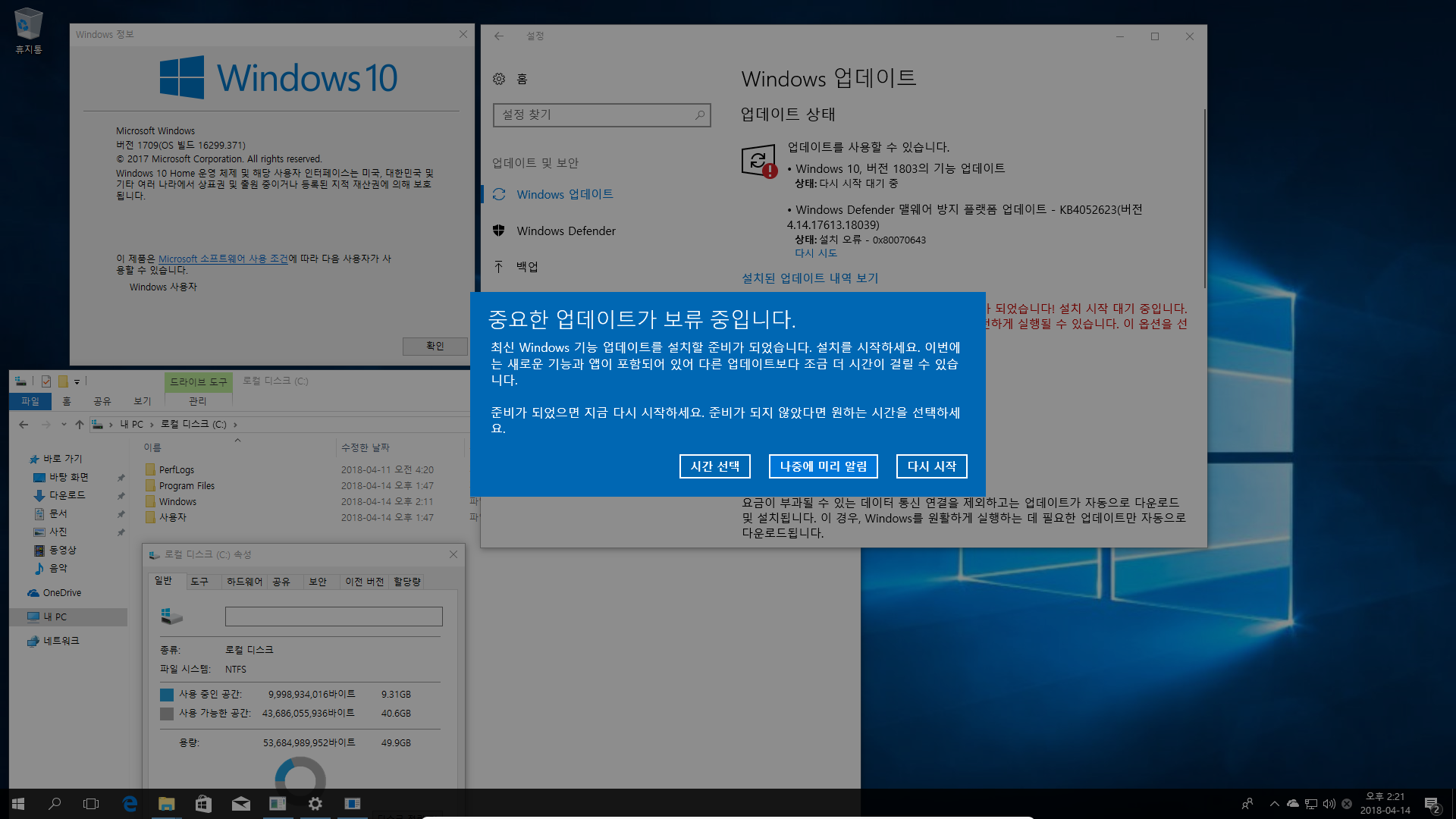Open the Windows Start button
The height and width of the screenshot is (819, 1456).
pyautogui.click(x=18, y=804)
